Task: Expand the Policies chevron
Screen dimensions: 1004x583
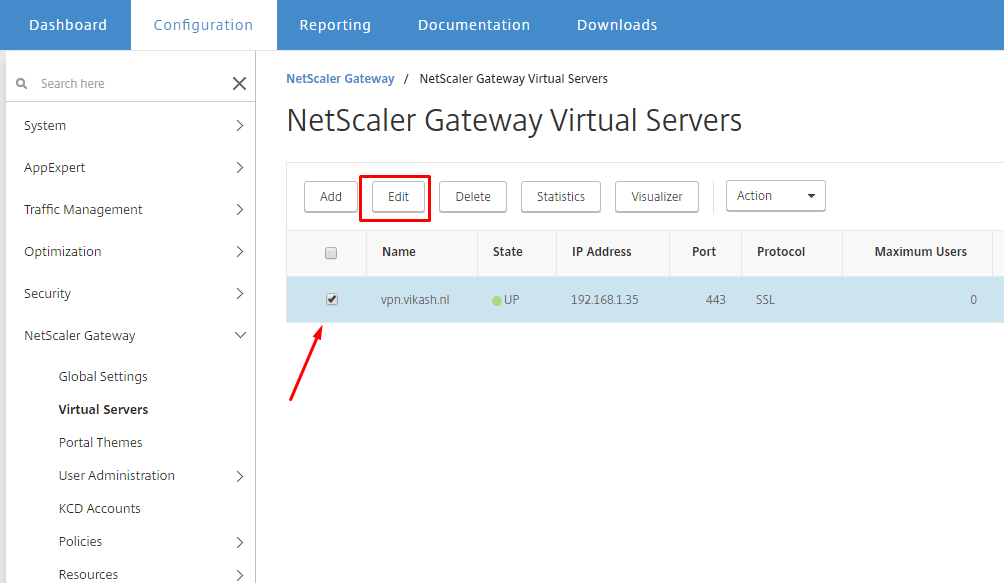Action: (x=239, y=543)
